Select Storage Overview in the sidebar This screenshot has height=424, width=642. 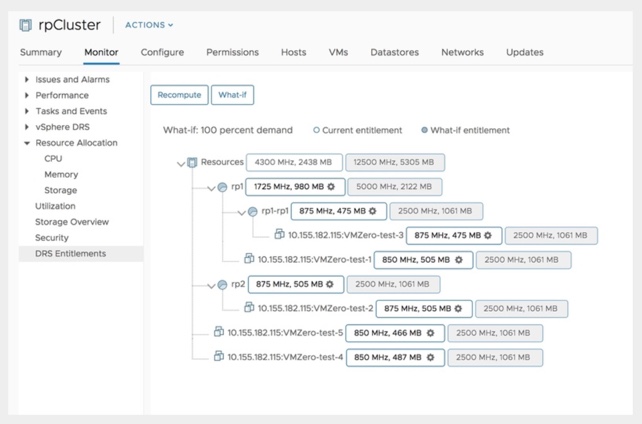pyautogui.click(x=72, y=222)
